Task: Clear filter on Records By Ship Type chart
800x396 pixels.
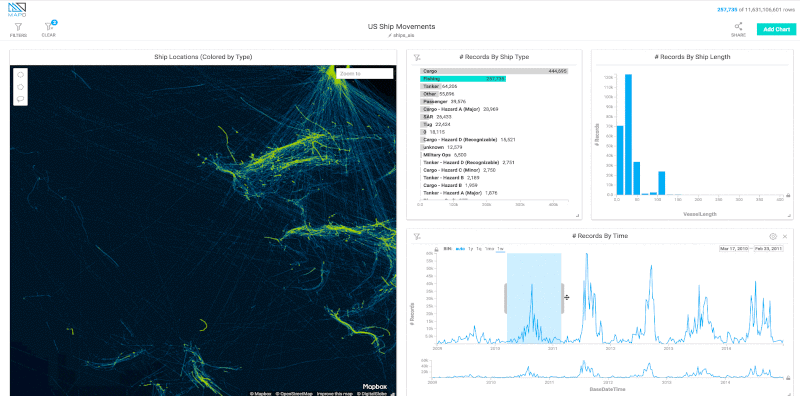Action: coord(416,57)
